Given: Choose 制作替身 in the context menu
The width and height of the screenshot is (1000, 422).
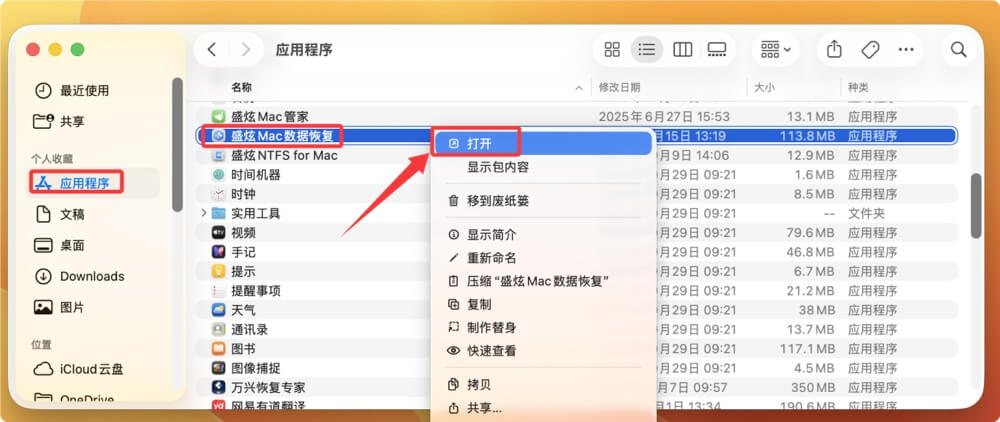Looking at the screenshot, I should [x=541, y=328].
